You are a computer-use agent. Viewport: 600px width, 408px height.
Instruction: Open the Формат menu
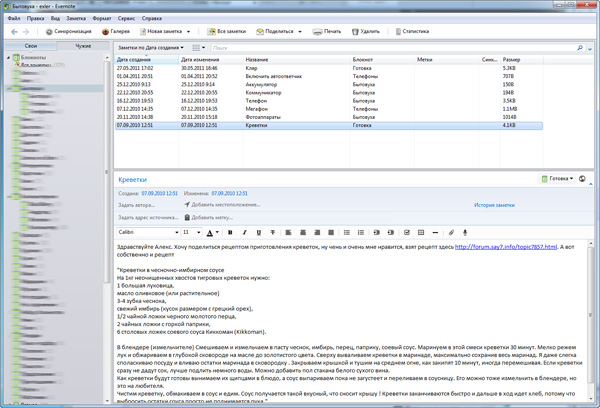101,19
